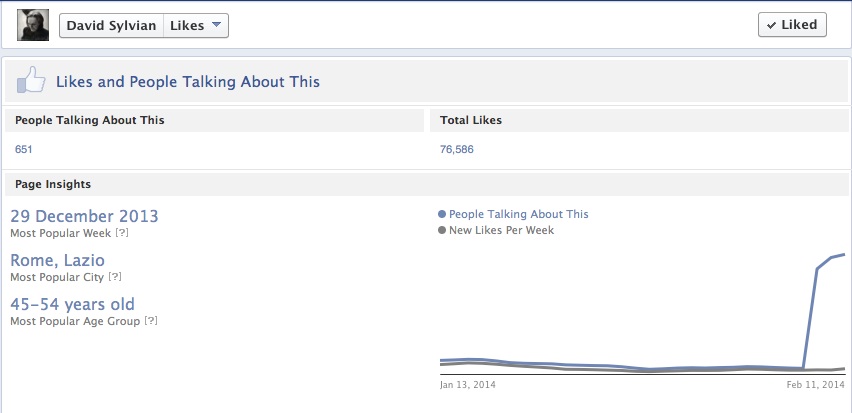Click the thumbs-up Likes icon
Image resolution: width=852 pixels, height=413 pixels.
pyautogui.click(x=31, y=81)
